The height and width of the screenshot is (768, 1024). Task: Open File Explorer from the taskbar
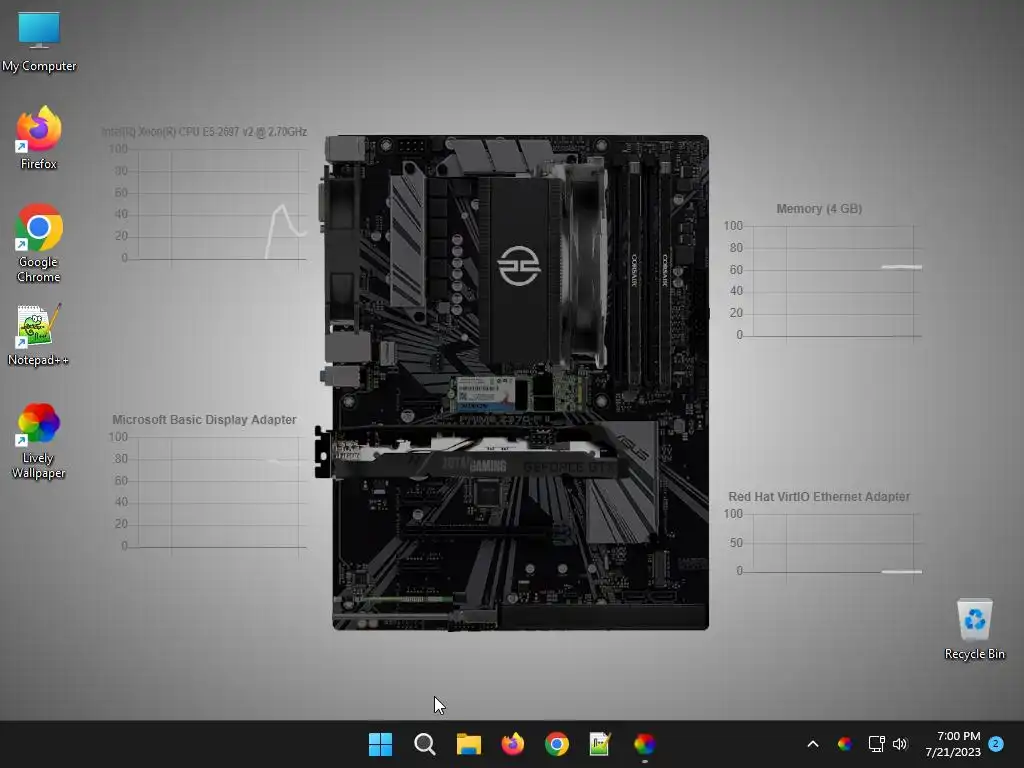pos(468,744)
